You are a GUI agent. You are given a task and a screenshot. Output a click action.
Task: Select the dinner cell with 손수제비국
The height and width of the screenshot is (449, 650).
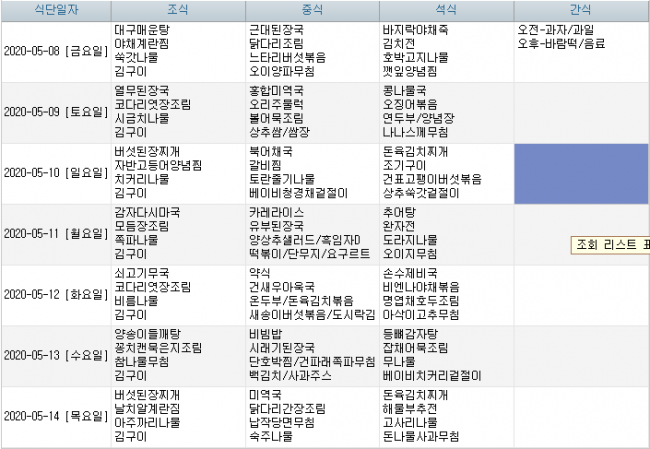[x=446, y=296]
